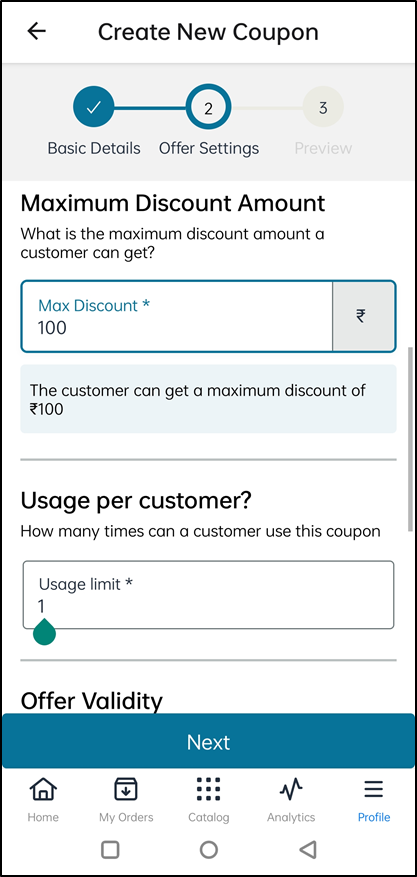This screenshot has width=417, height=877.
Task: Focus the Max Discount input field
Action: (x=177, y=317)
